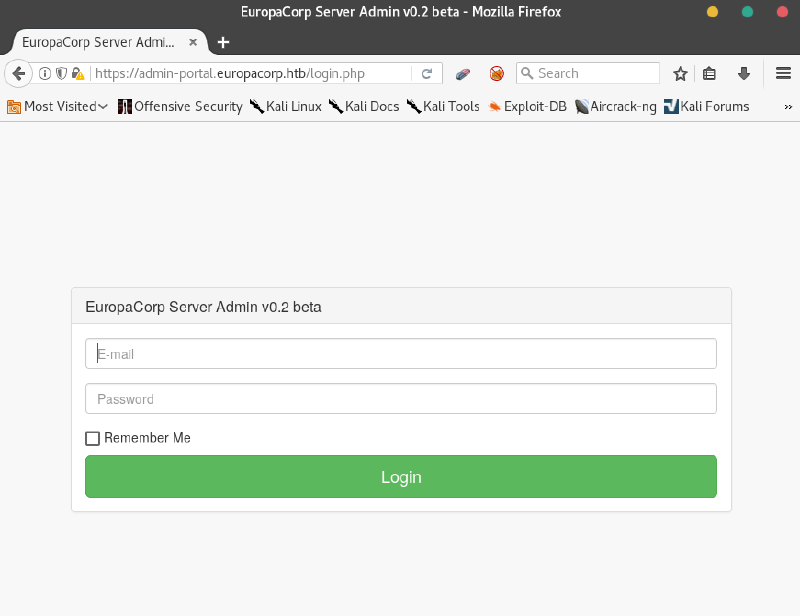This screenshot has width=800, height=616.
Task: Click the pencil-shaped extension icon
Action: 462,73
